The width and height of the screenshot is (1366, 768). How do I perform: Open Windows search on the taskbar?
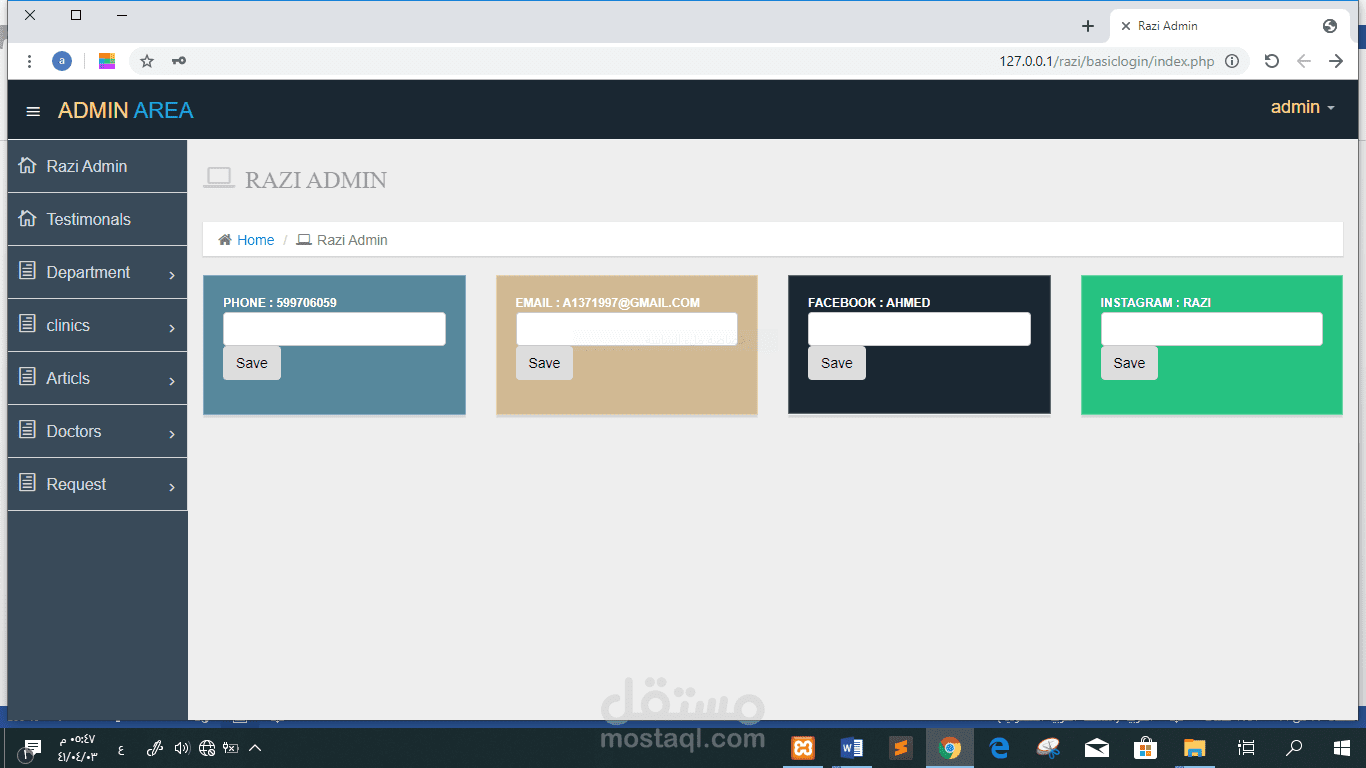(1295, 748)
